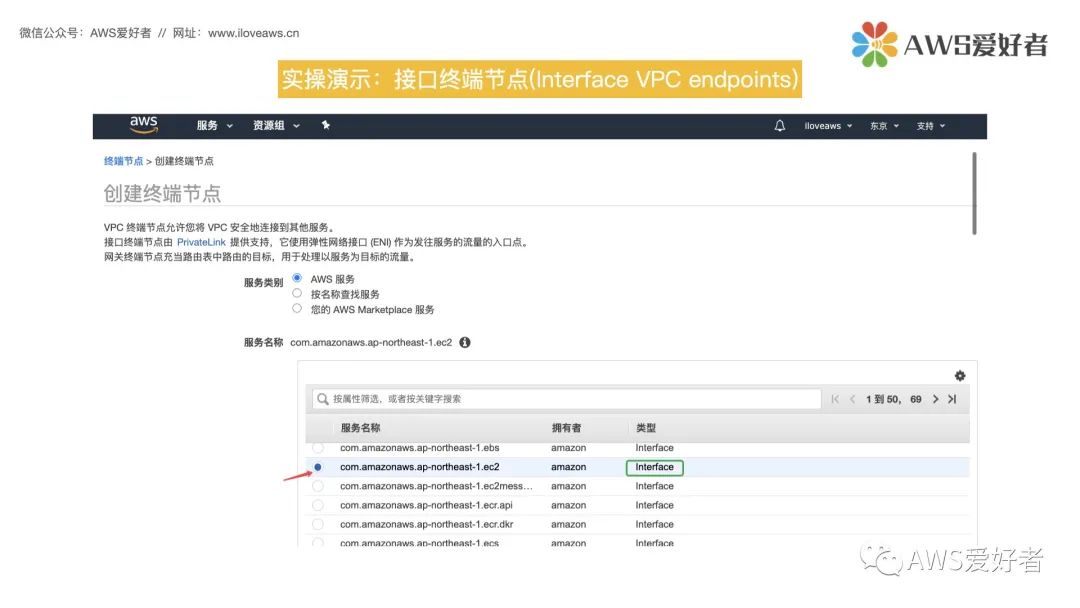Open the 支持 support dropdown
Viewport: 1080px width, 608px height.
click(931, 126)
